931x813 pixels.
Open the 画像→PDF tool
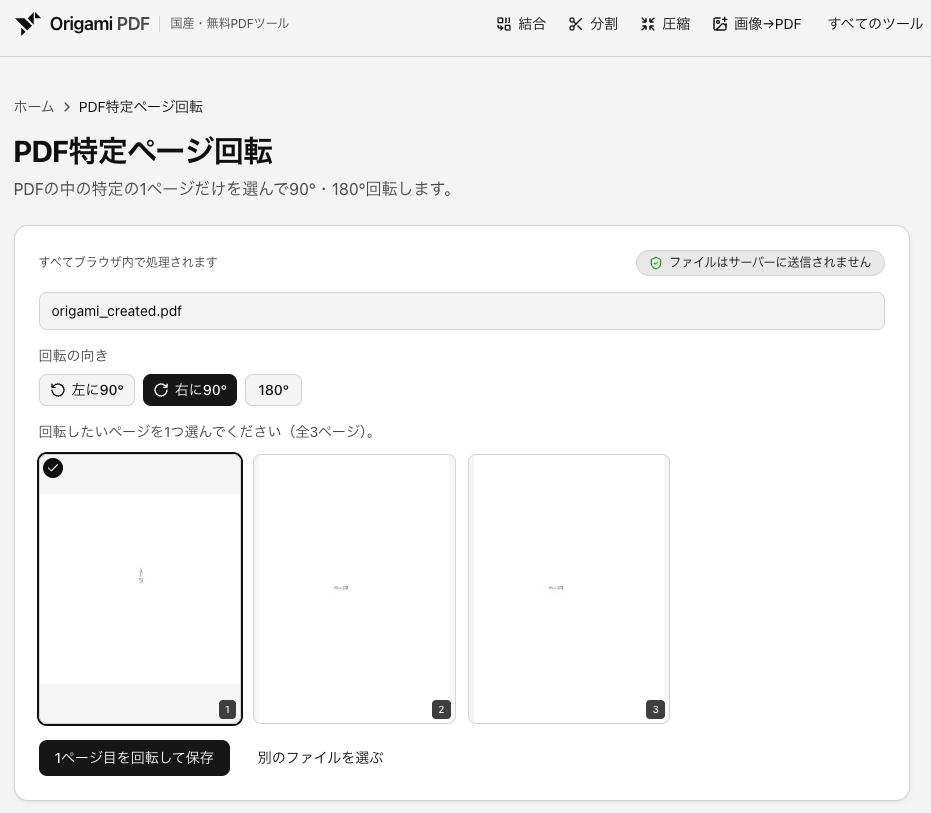756,24
